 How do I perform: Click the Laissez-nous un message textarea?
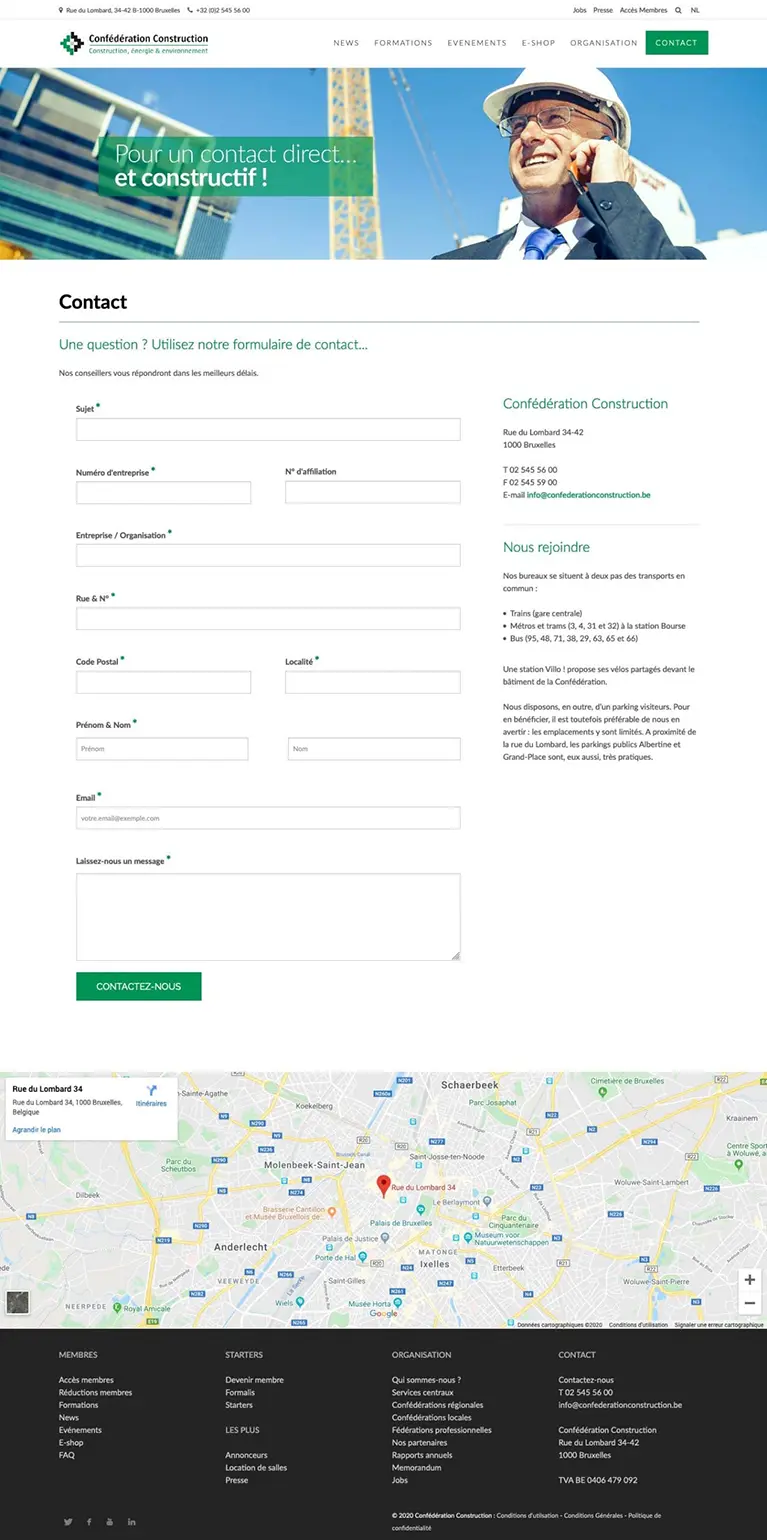(268, 917)
